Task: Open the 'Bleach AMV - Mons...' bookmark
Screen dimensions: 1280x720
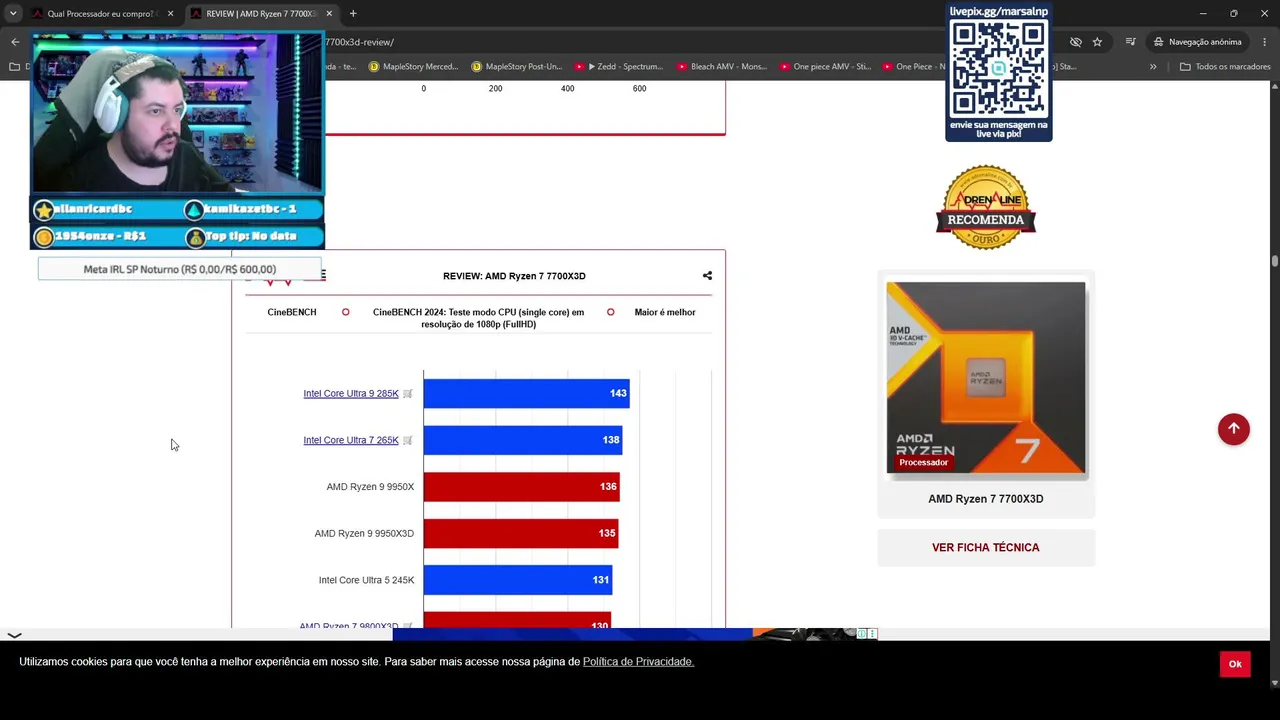Action: point(720,67)
